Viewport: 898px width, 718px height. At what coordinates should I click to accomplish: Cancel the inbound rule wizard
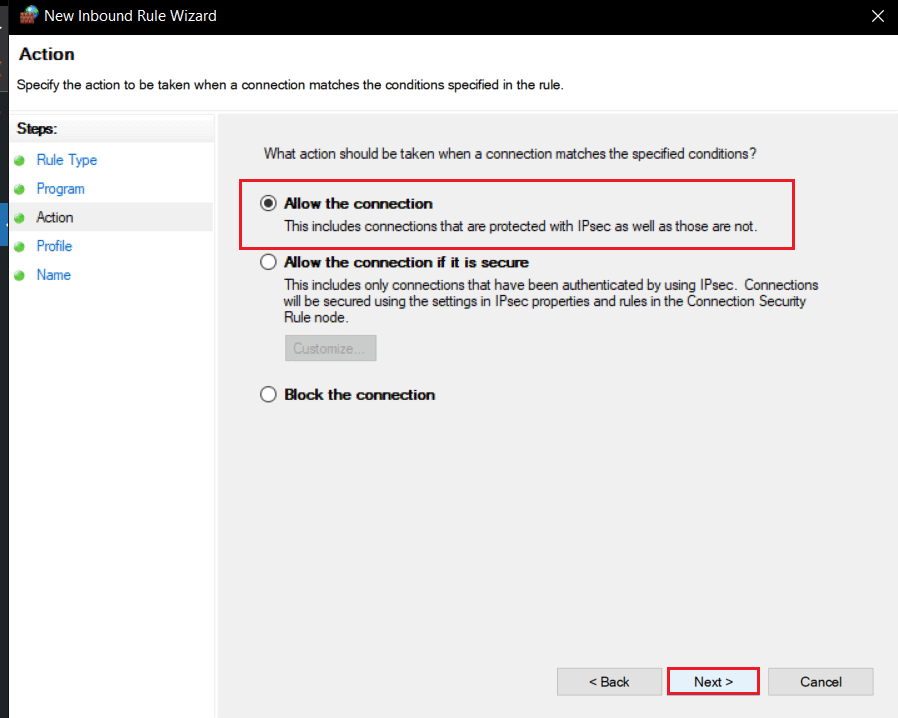820,681
